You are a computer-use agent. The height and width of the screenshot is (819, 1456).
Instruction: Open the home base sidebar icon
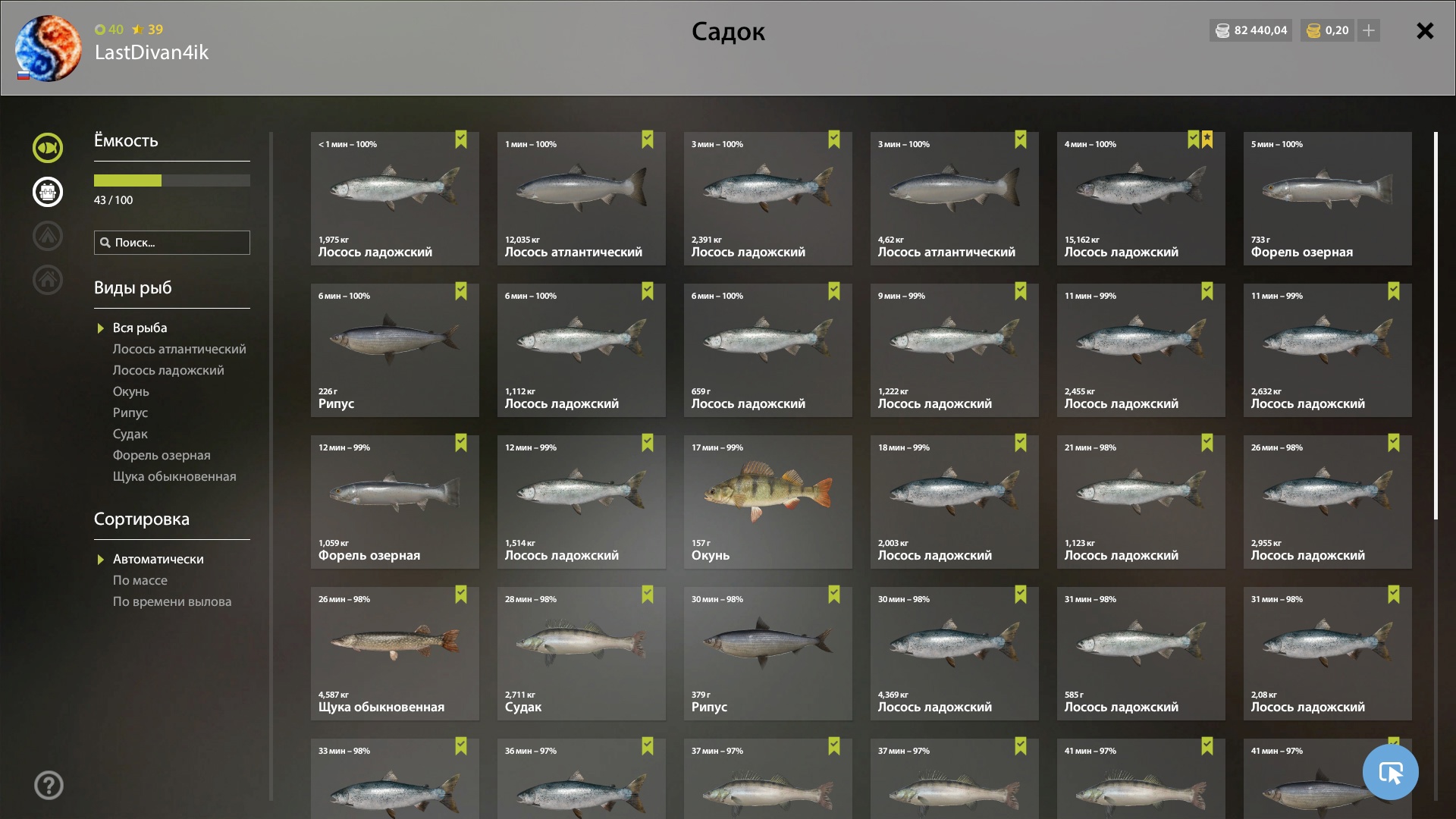click(x=48, y=280)
